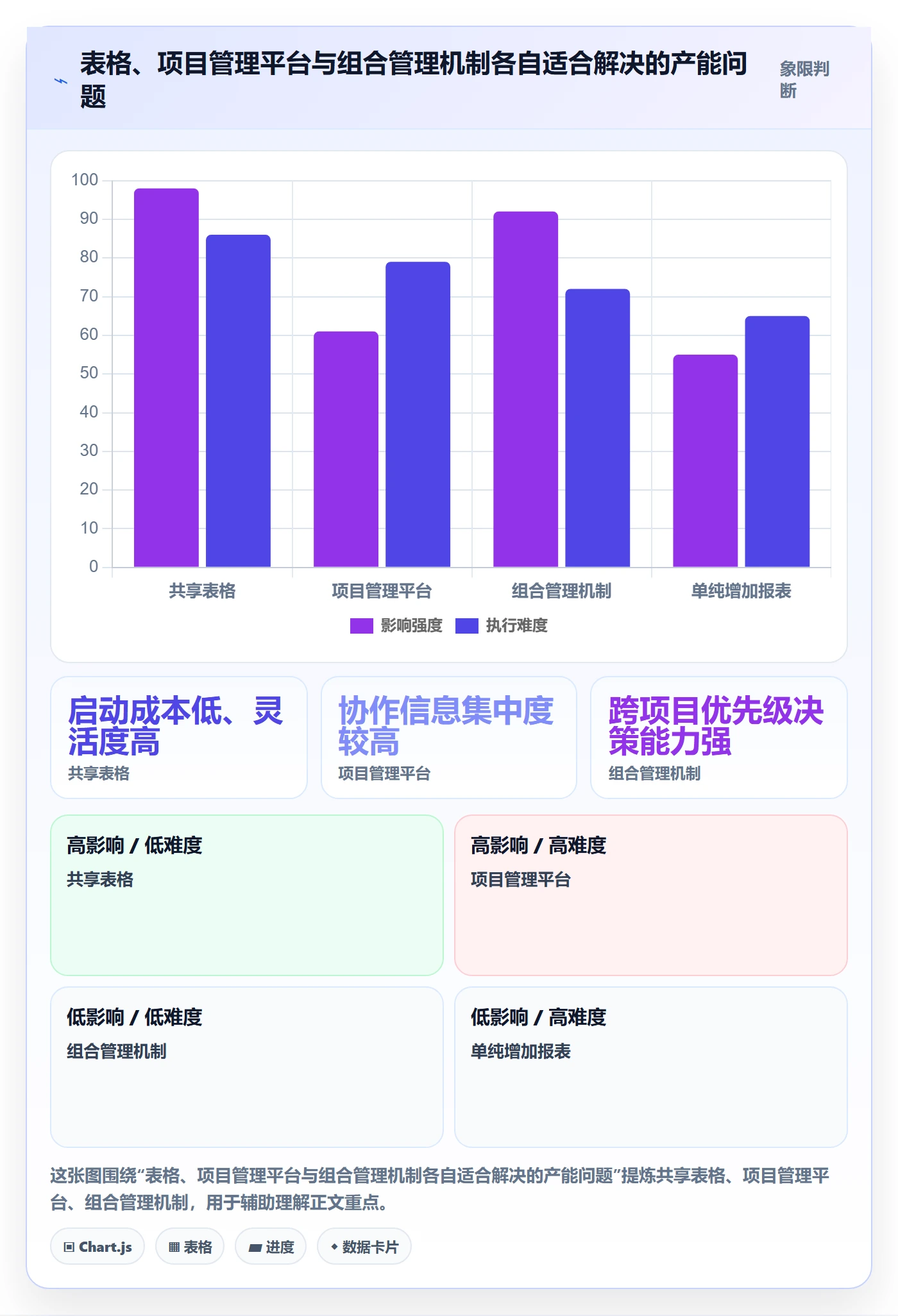Screen dimensions: 898x1316
Task: Click 单纯增加报表 in the 低影响 / 高难度 quadrant
Action: tap(521, 1051)
